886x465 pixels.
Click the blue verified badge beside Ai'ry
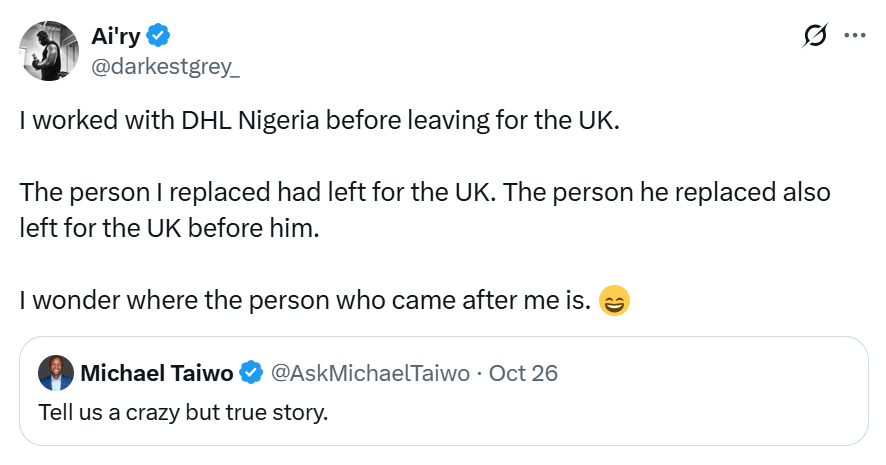[159, 37]
